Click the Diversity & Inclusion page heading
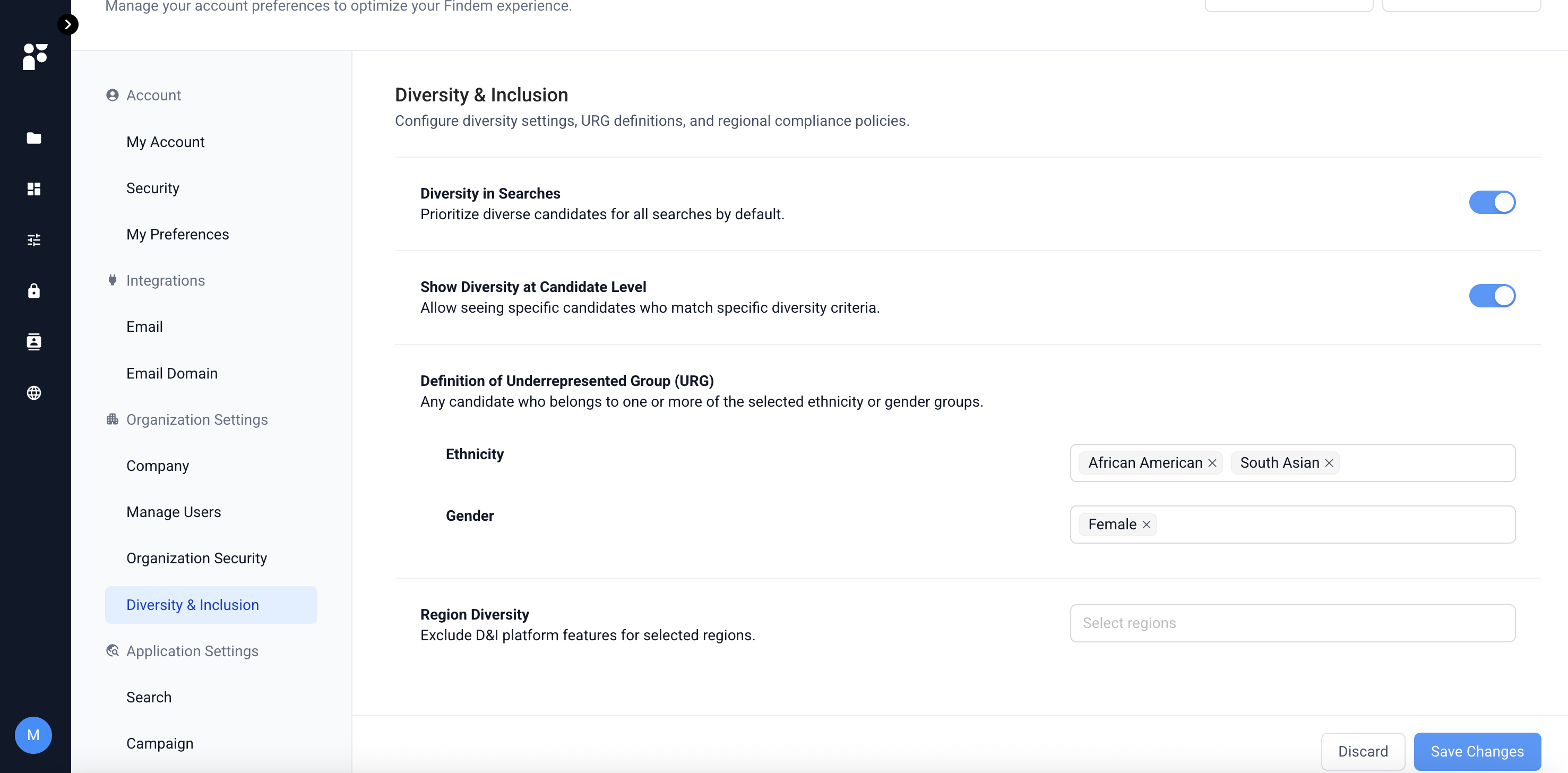The height and width of the screenshot is (773, 1568). [x=481, y=95]
